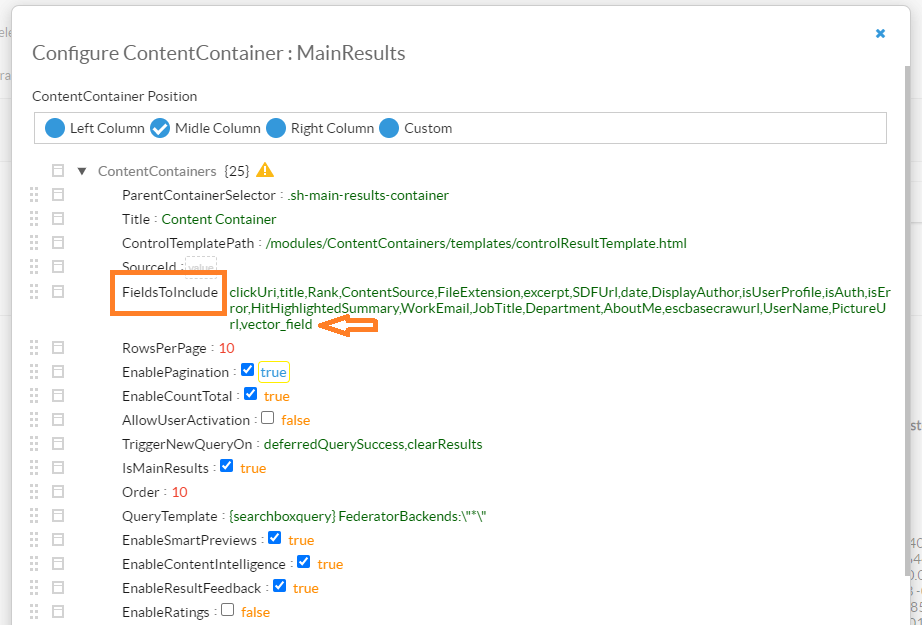Tick the EnableRatings checkbox
Image resolution: width=922 pixels, height=625 pixels.
[227, 611]
